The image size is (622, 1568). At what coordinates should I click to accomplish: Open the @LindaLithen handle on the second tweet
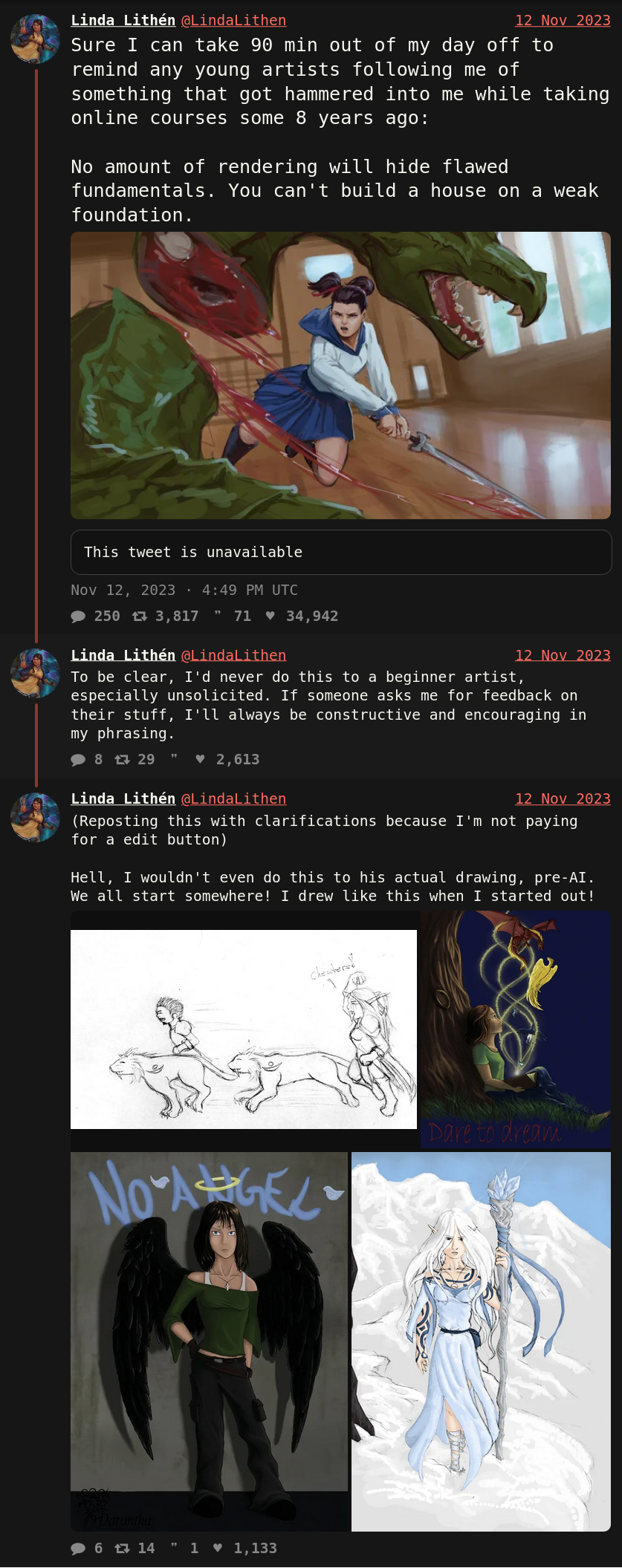[x=233, y=655]
